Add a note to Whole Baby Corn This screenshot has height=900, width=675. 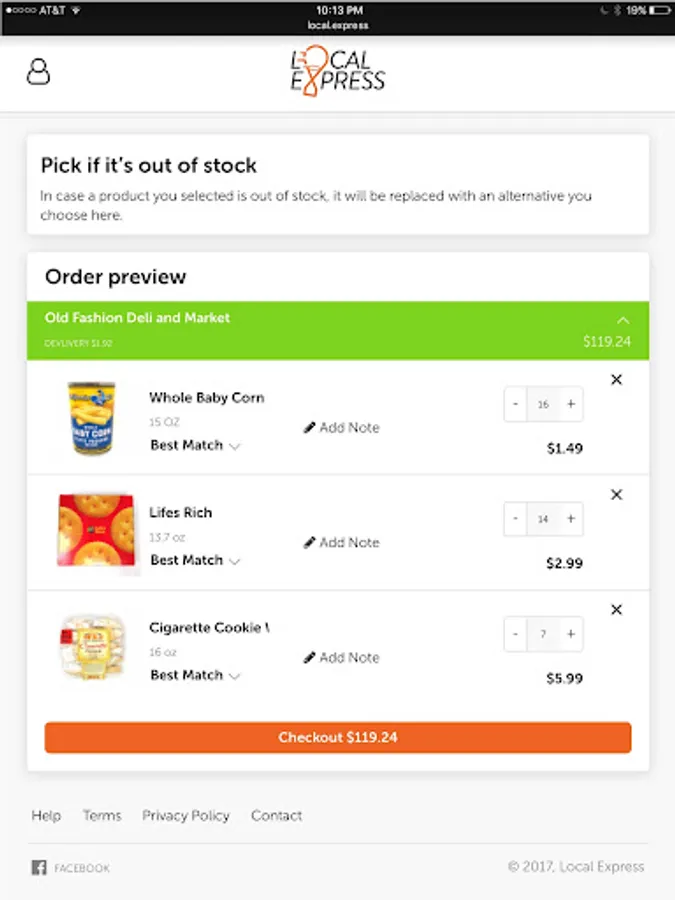[x=341, y=428]
